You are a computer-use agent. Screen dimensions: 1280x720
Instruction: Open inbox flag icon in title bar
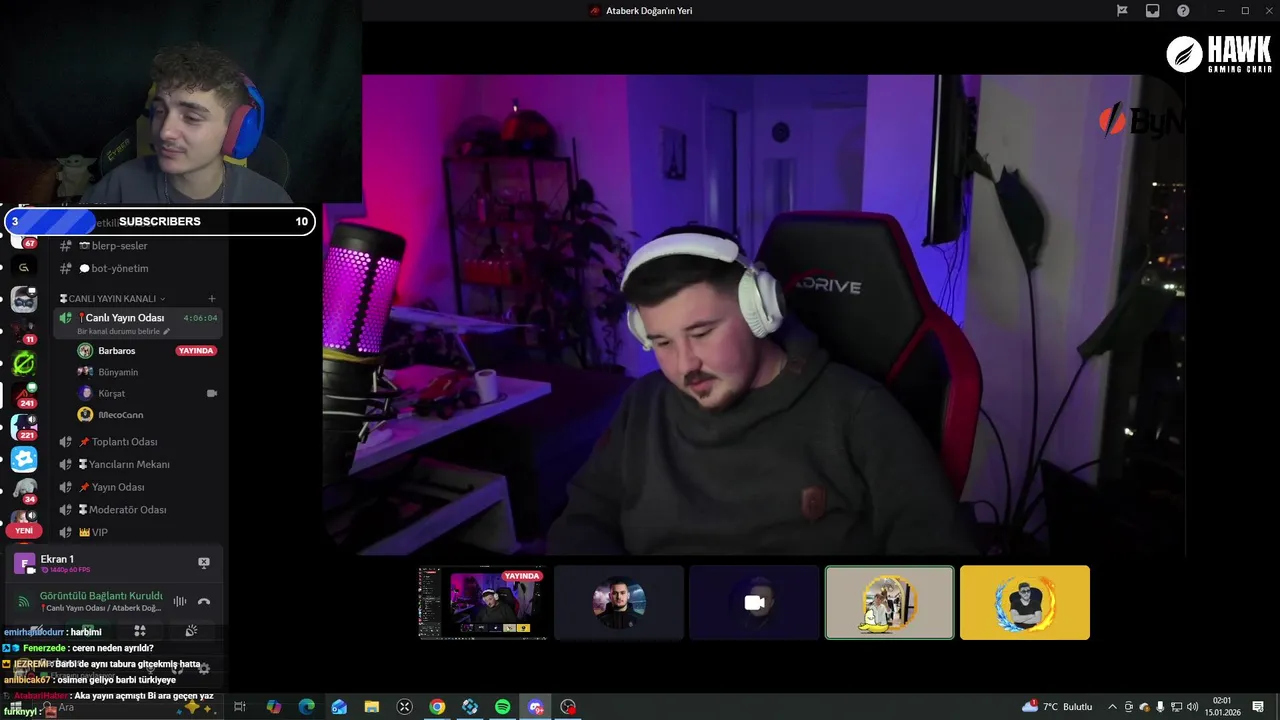1122,11
